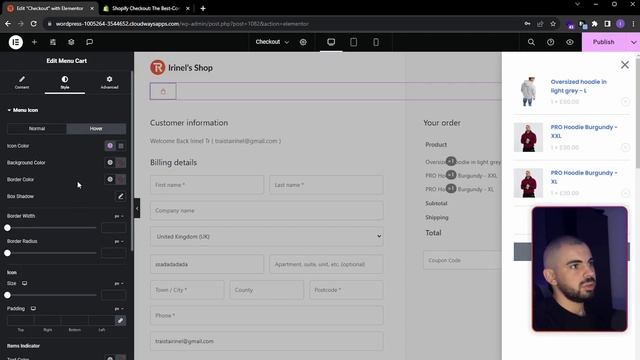
Task: Open the Publish options arrow
Action: point(633,42)
